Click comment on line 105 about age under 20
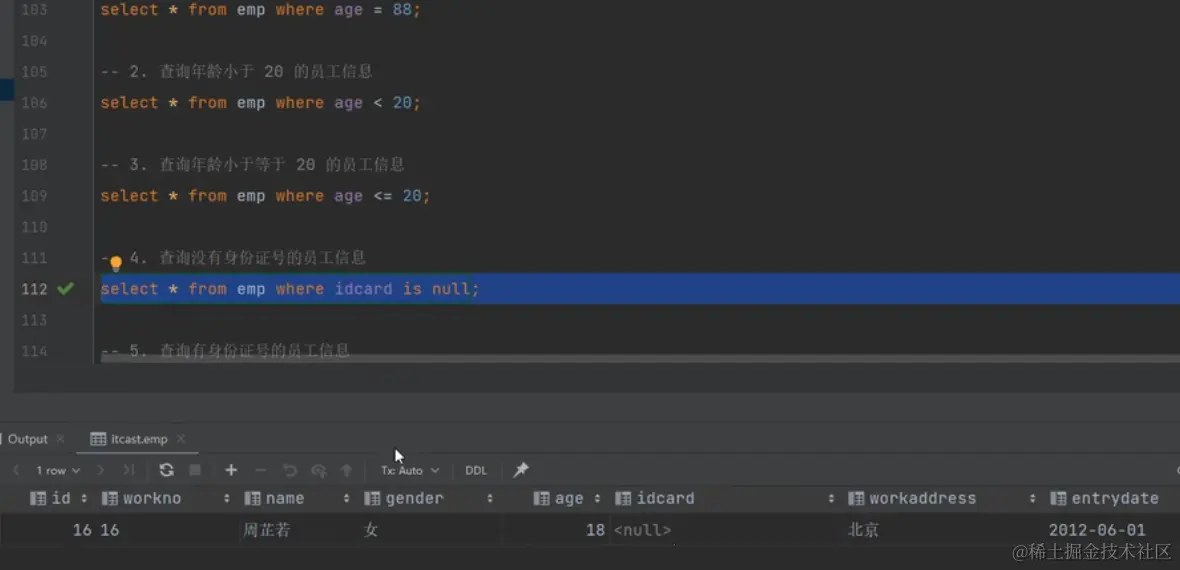 point(237,72)
